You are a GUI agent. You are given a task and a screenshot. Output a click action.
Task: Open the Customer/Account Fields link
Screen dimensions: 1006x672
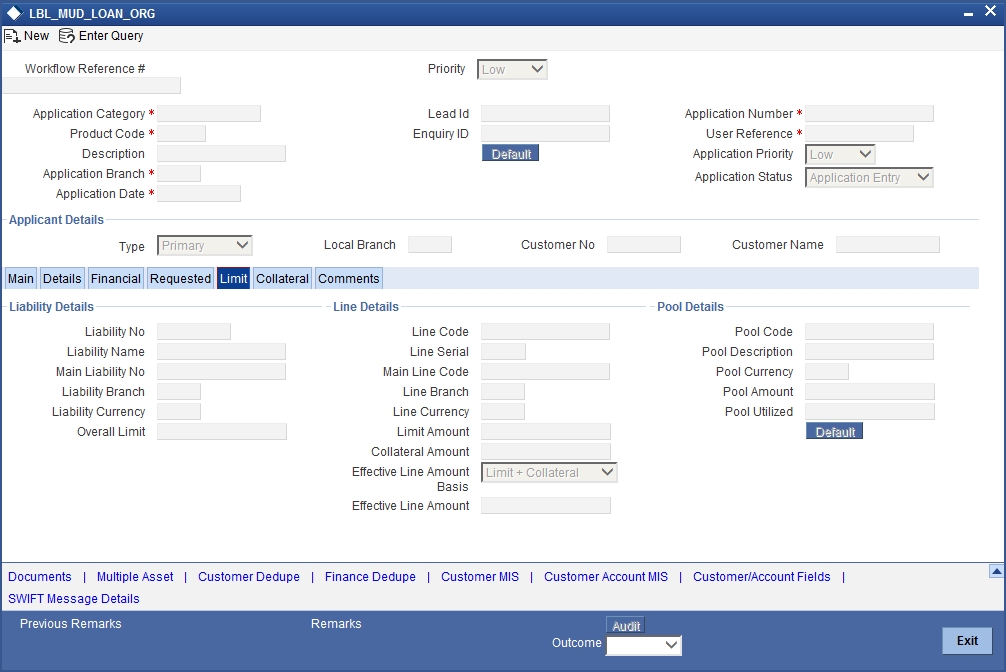click(x=762, y=576)
